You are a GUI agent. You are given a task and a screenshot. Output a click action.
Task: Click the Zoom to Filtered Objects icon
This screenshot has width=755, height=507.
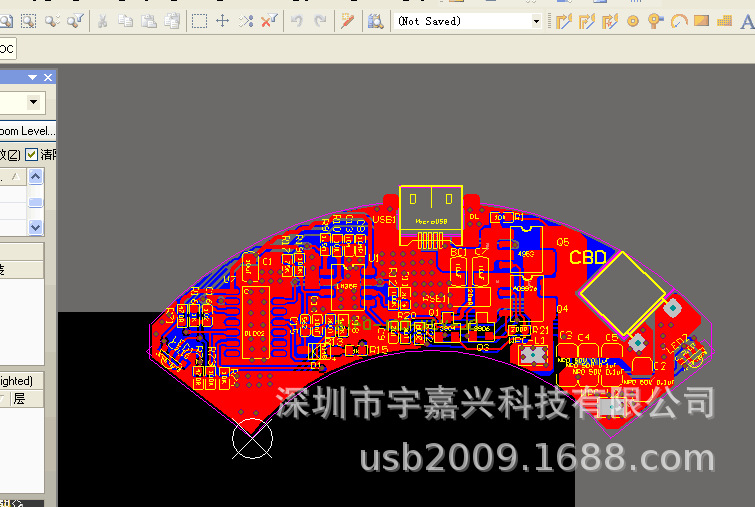click(x=76, y=21)
